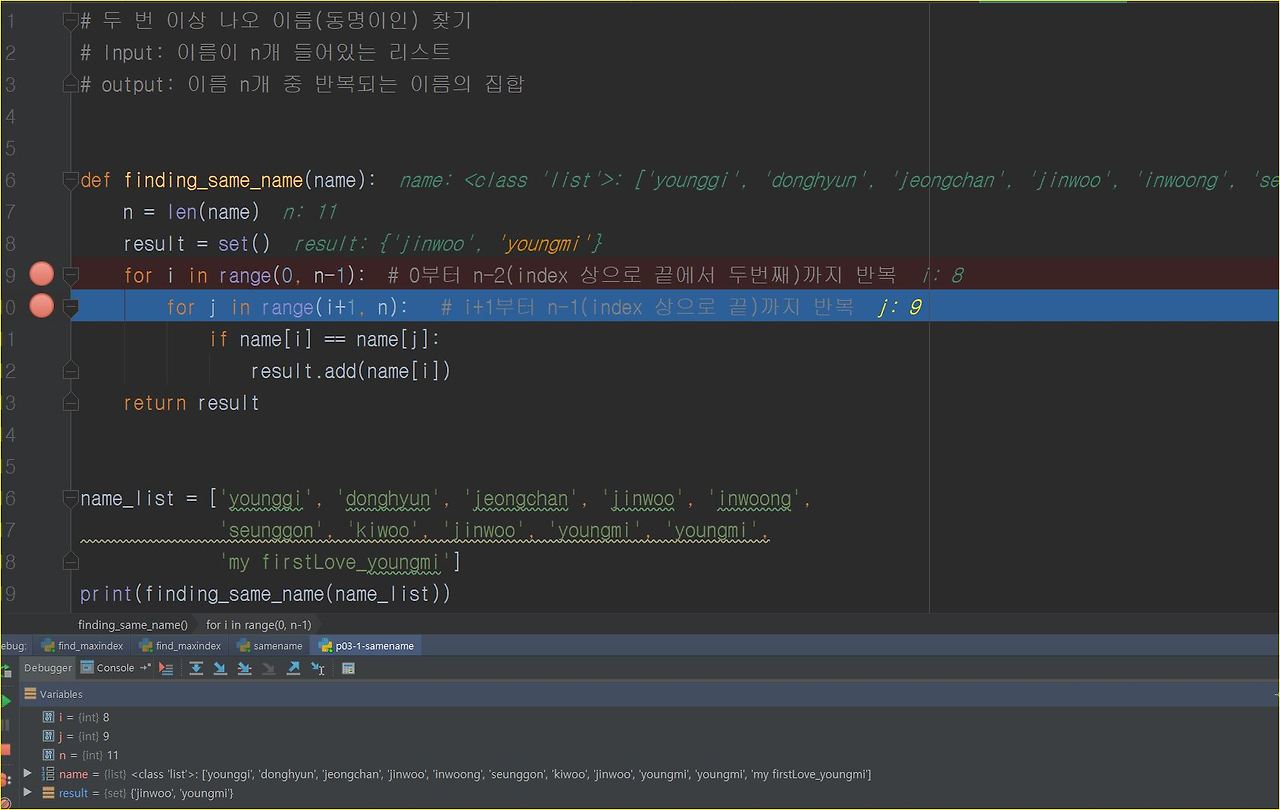The height and width of the screenshot is (810, 1280).
Task: Click the Step Out debug icon
Action: 293,668
